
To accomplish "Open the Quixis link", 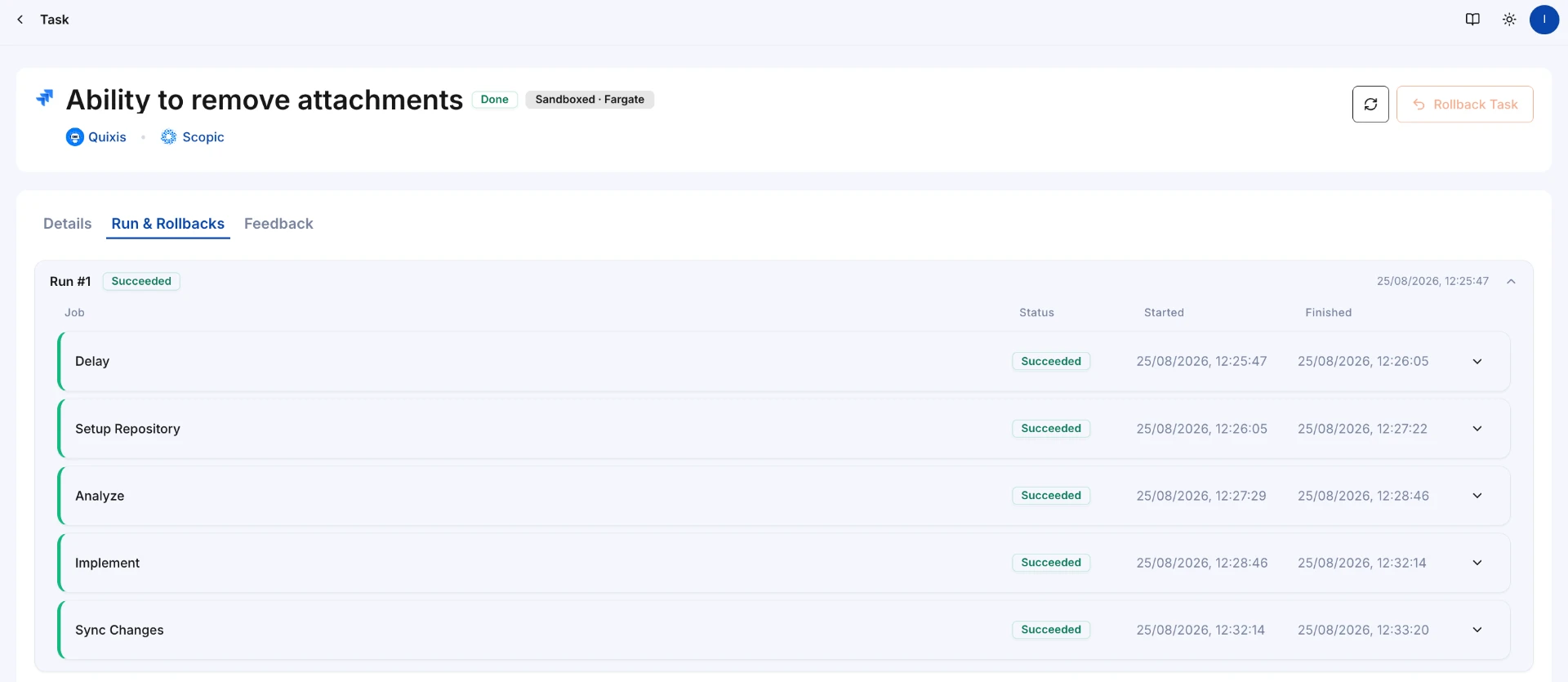I will pos(107,137).
